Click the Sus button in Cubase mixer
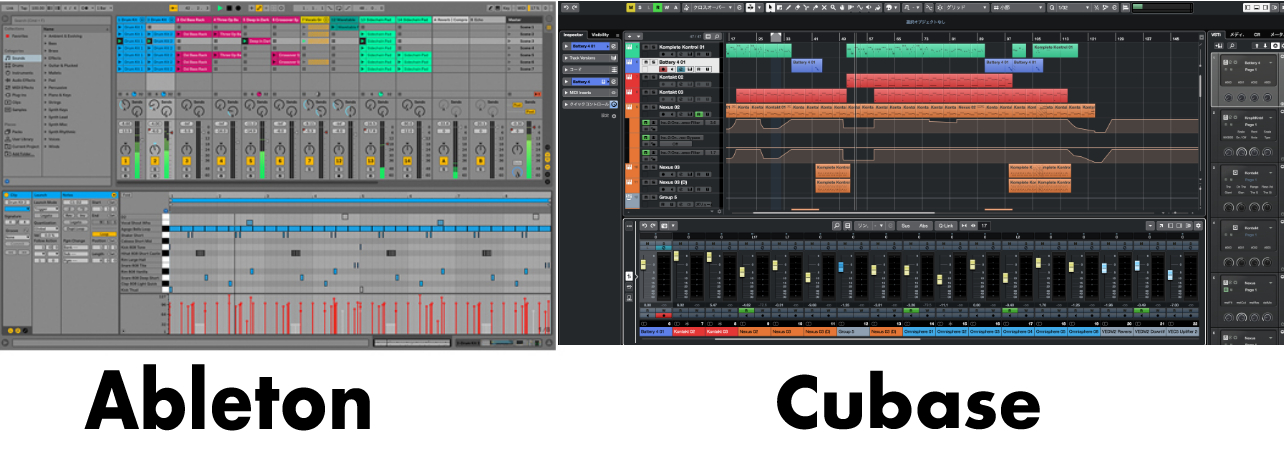This screenshot has width=1284, height=454. (x=905, y=226)
